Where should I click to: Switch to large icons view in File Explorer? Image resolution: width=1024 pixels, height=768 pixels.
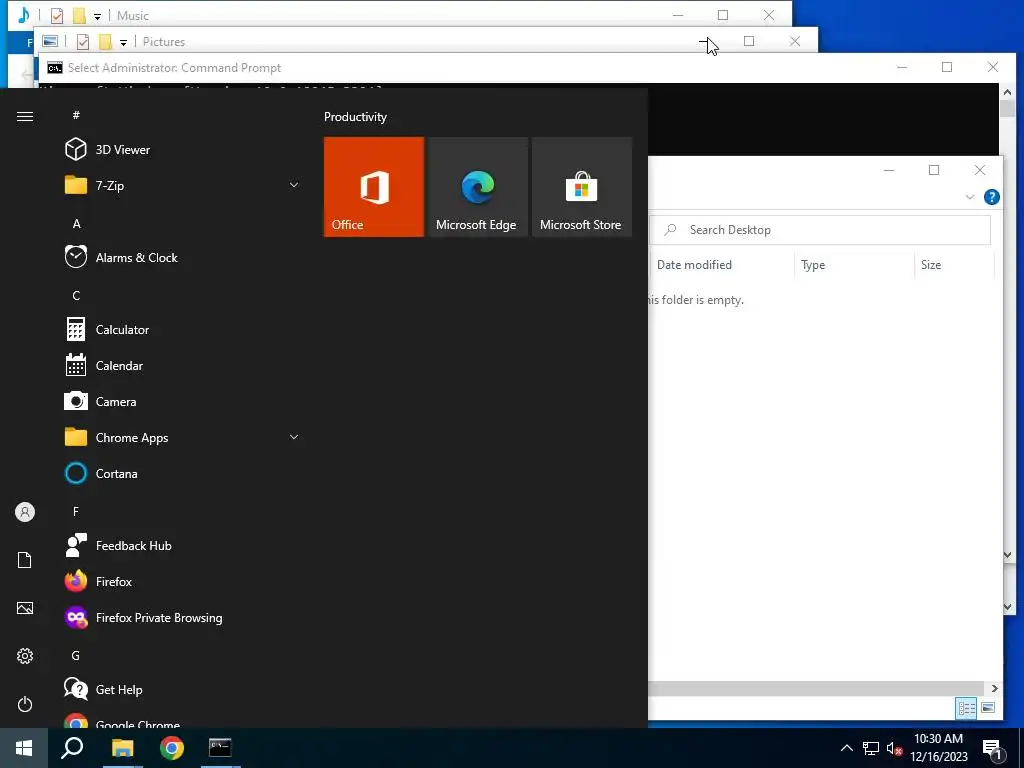coord(988,708)
